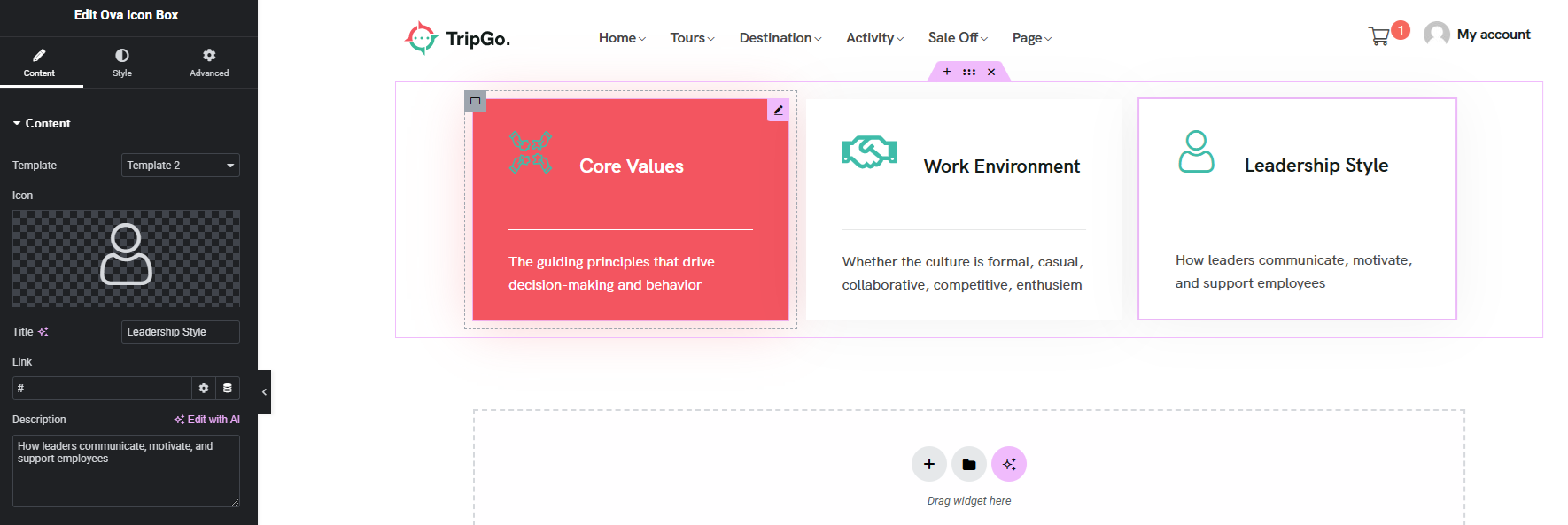Expand the Sale Off menu
Viewport: 1568px width, 525px height.
click(x=958, y=38)
